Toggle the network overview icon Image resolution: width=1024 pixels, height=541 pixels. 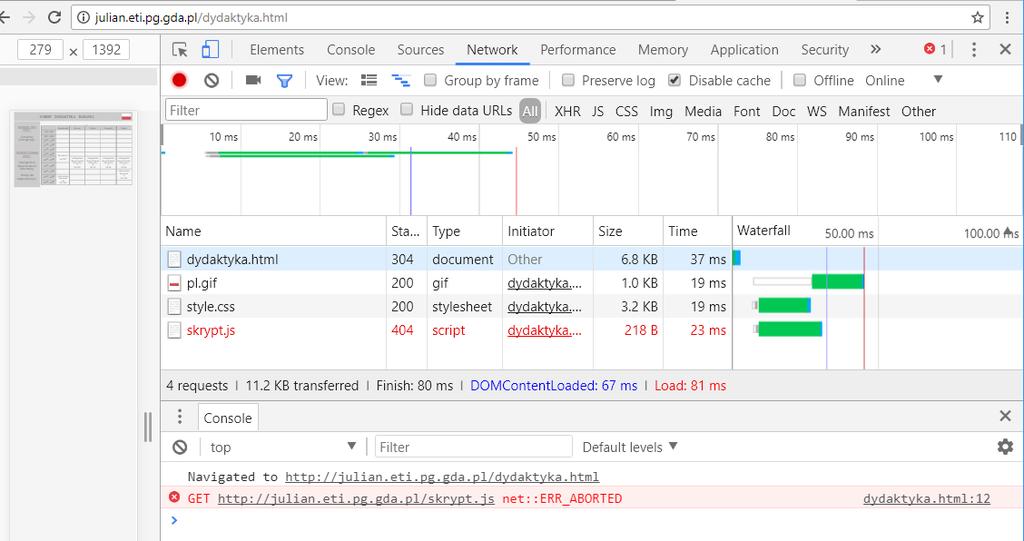[x=400, y=80]
